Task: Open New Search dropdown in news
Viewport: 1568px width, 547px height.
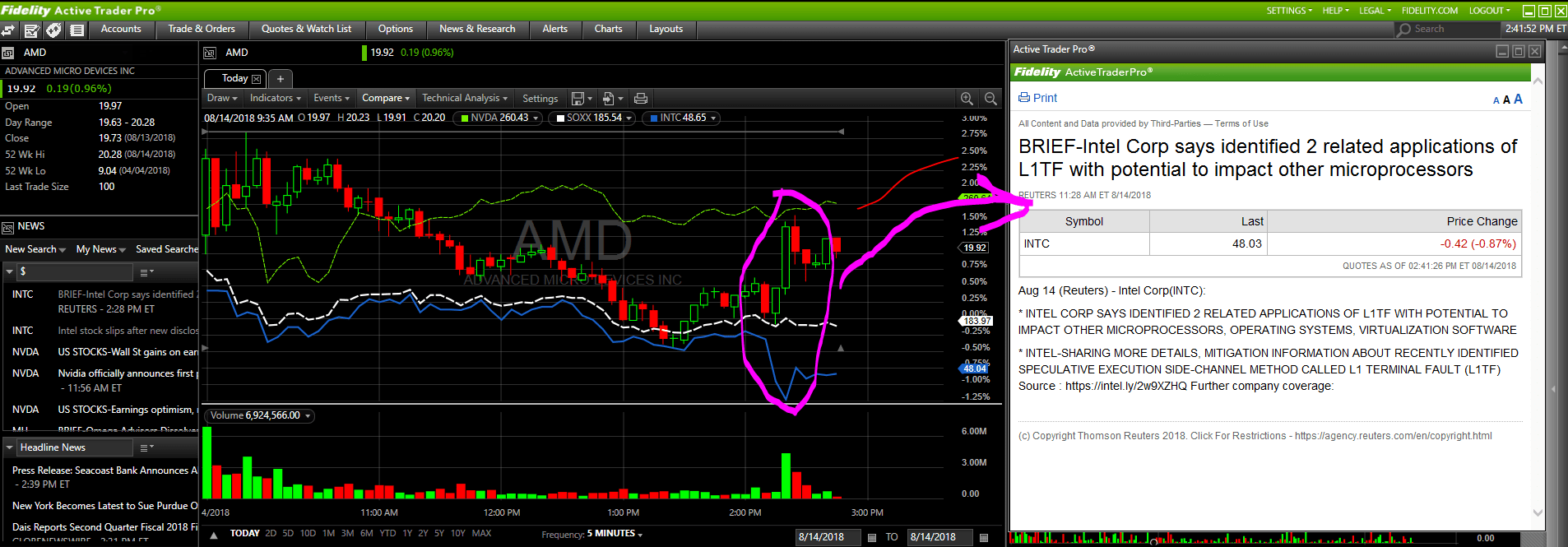Action: (x=35, y=249)
